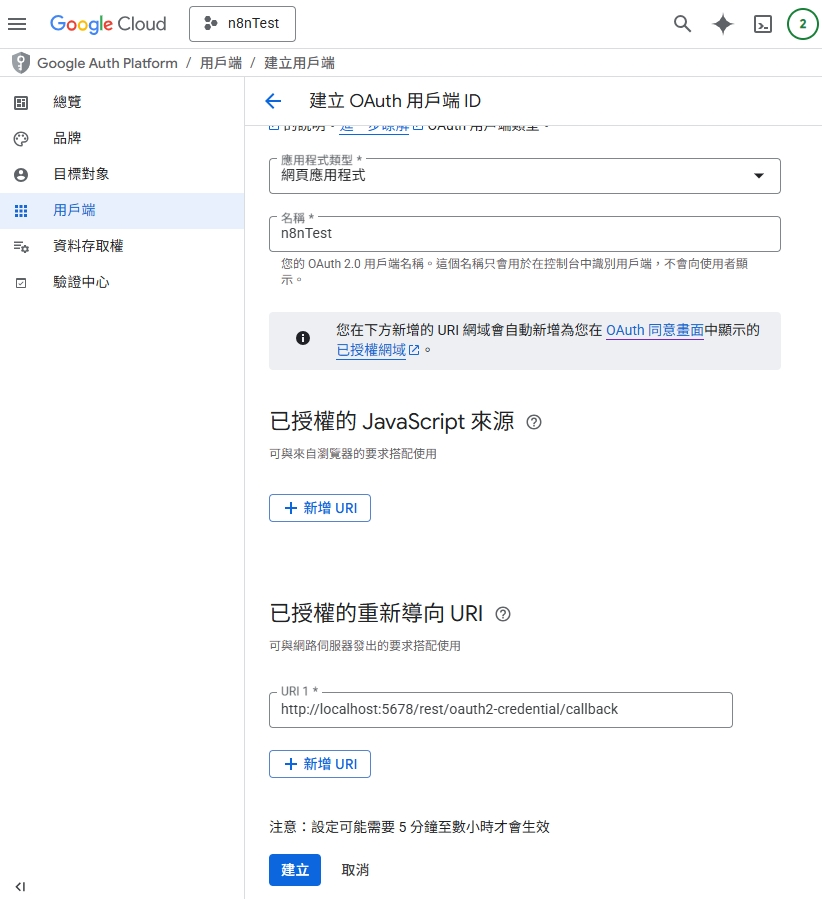822x899 pixels.
Task: Collapse the sidebar with the bottom arrow
Action: (21, 886)
